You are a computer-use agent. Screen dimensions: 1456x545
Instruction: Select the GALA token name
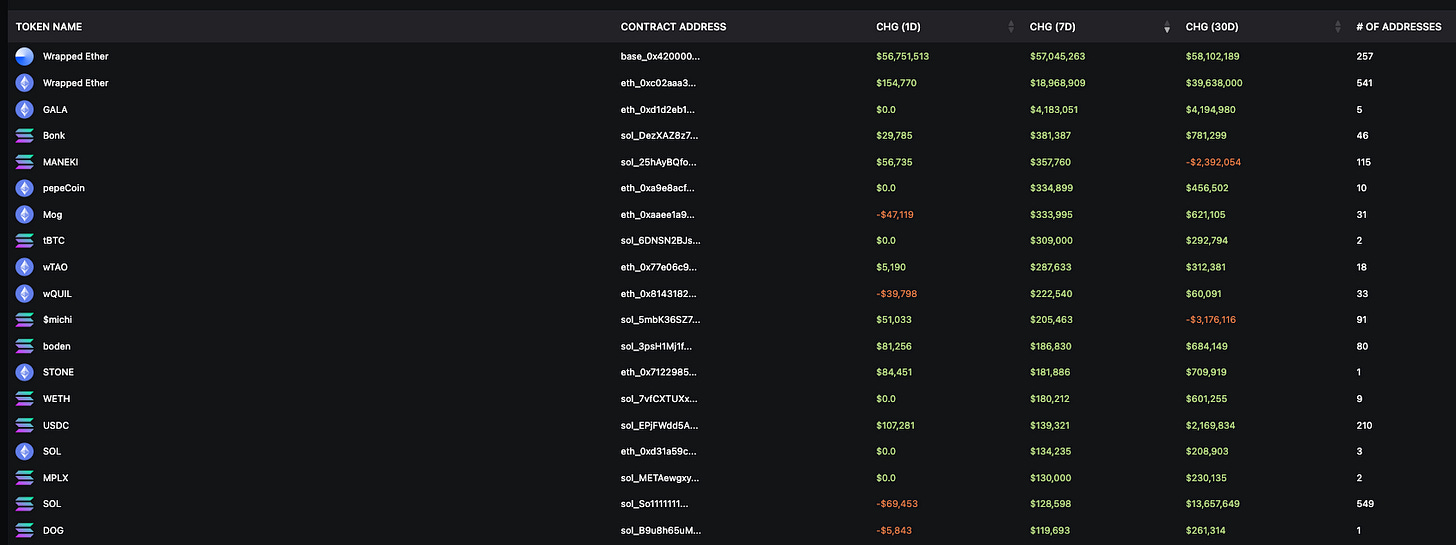tap(55, 109)
